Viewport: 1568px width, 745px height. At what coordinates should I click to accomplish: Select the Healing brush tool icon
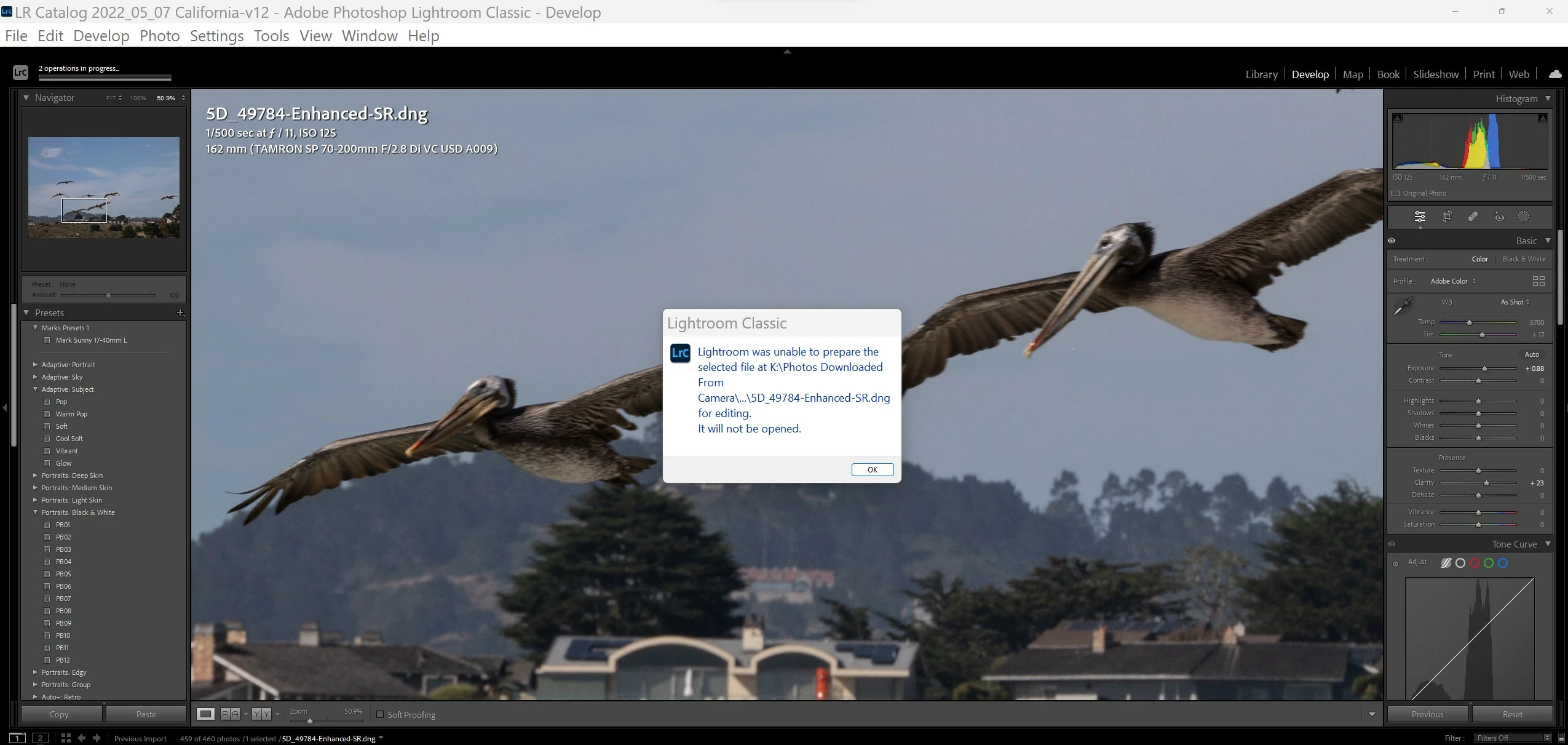tap(1473, 217)
